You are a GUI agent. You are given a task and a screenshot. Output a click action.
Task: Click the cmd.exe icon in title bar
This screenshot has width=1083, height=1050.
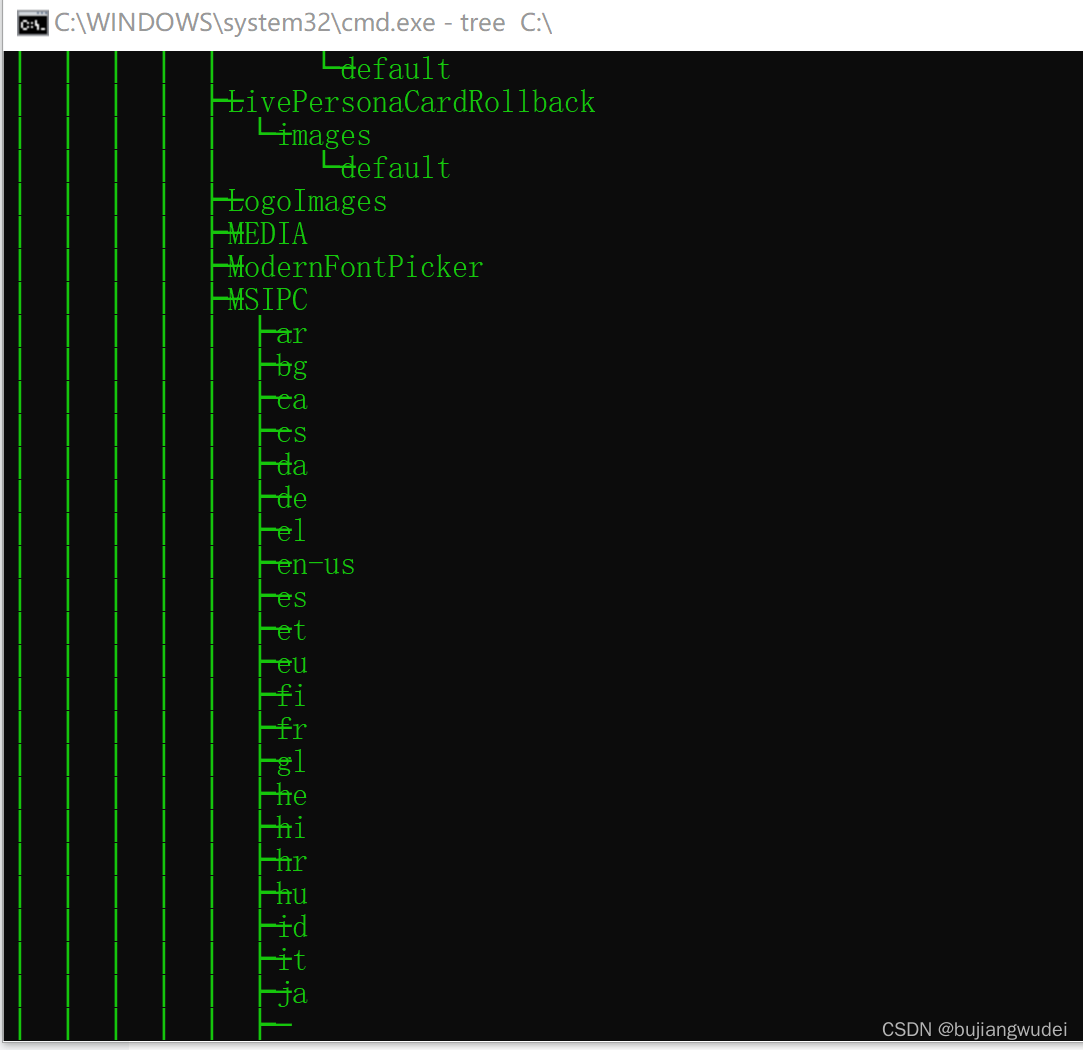[32, 23]
